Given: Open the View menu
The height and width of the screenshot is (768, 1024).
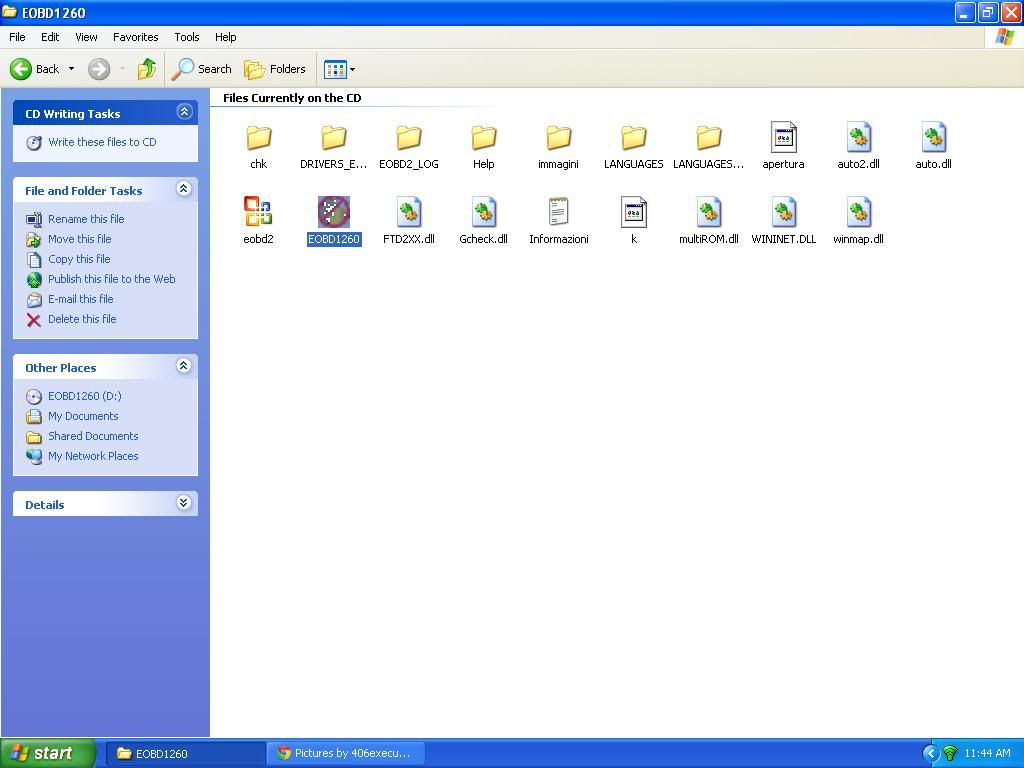Looking at the screenshot, I should click(86, 37).
